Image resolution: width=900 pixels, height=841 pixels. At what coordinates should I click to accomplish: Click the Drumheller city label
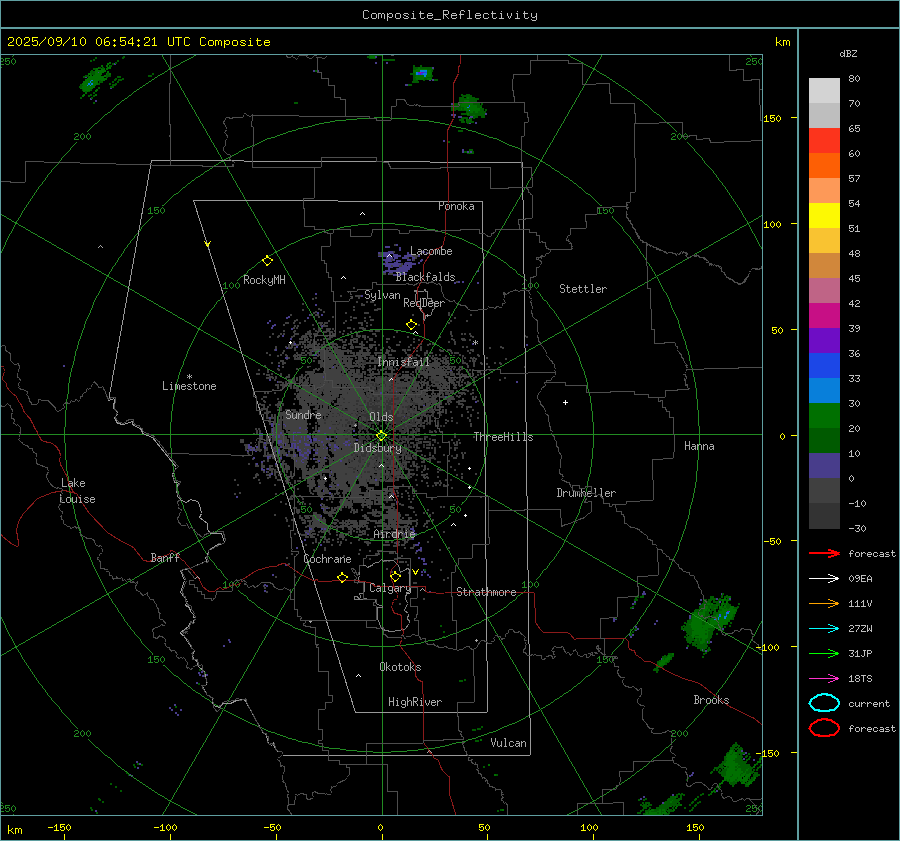(x=586, y=493)
